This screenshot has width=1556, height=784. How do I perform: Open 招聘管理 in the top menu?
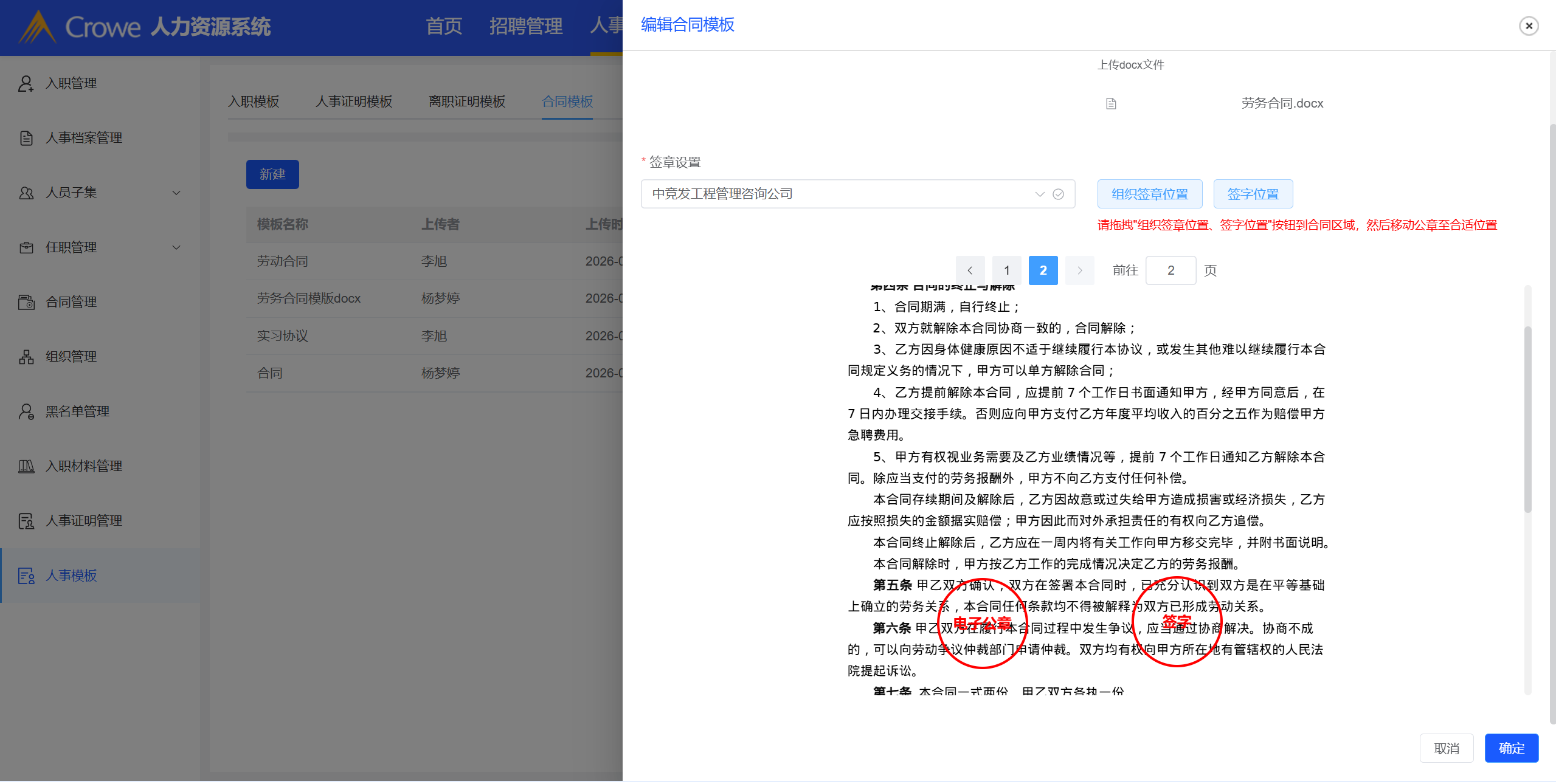point(525,26)
